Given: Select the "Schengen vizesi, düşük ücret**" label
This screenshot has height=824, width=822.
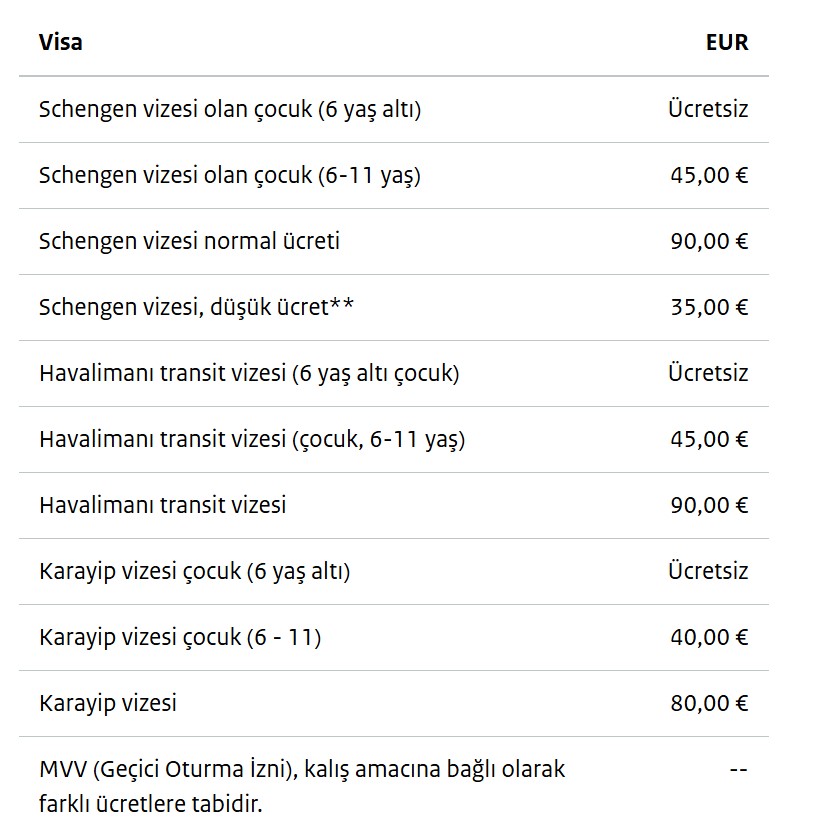Looking at the screenshot, I should (x=196, y=307).
